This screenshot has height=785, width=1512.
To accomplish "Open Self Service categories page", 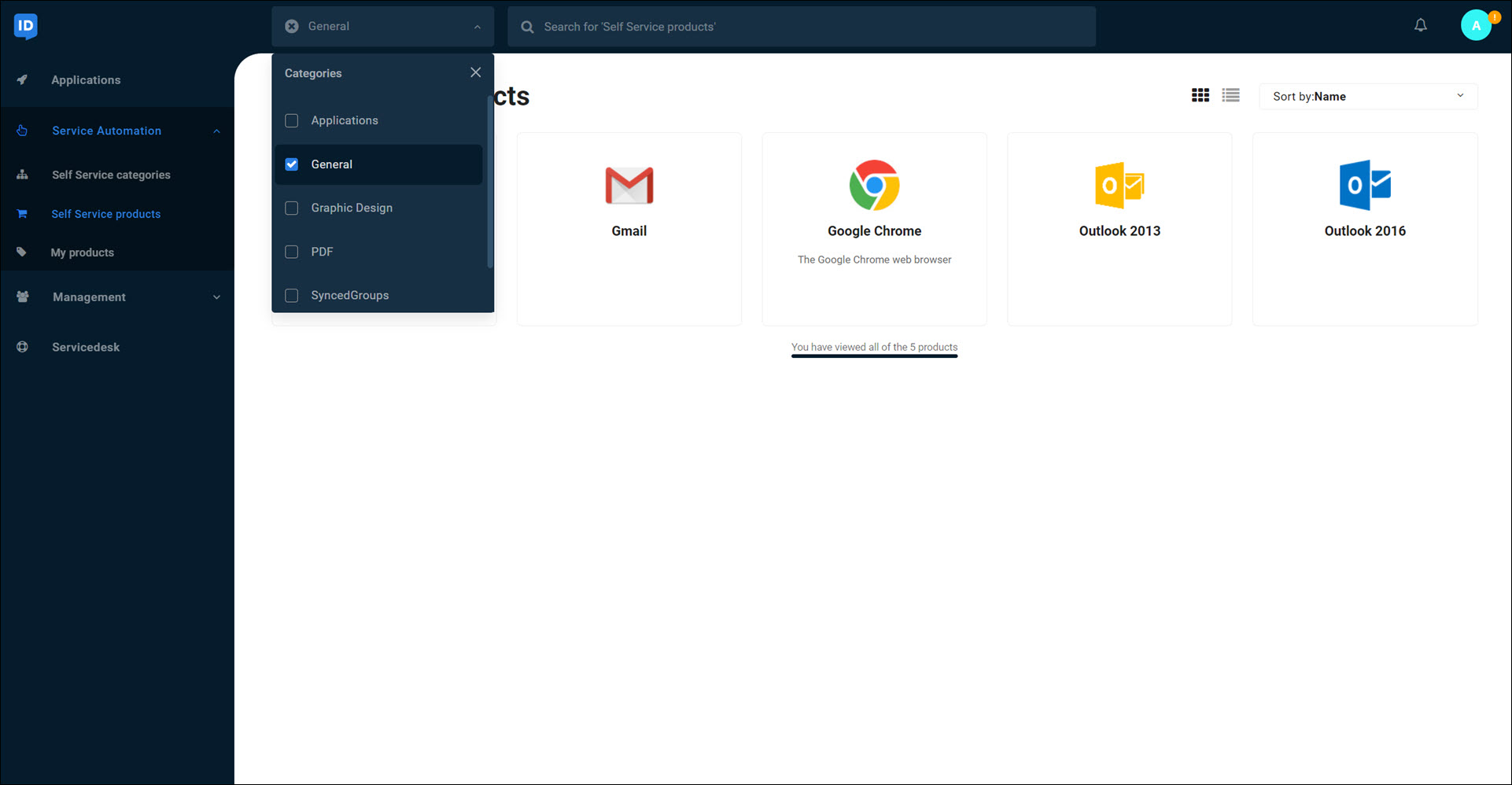I will [111, 175].
